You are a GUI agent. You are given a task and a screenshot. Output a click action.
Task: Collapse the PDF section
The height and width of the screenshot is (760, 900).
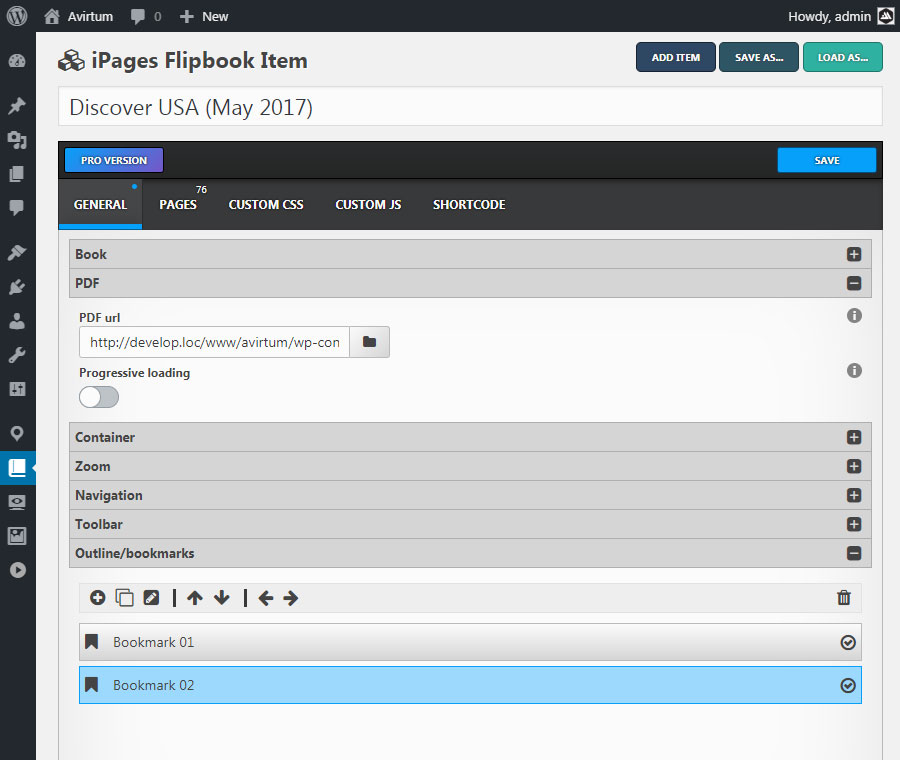pos(470,283)
